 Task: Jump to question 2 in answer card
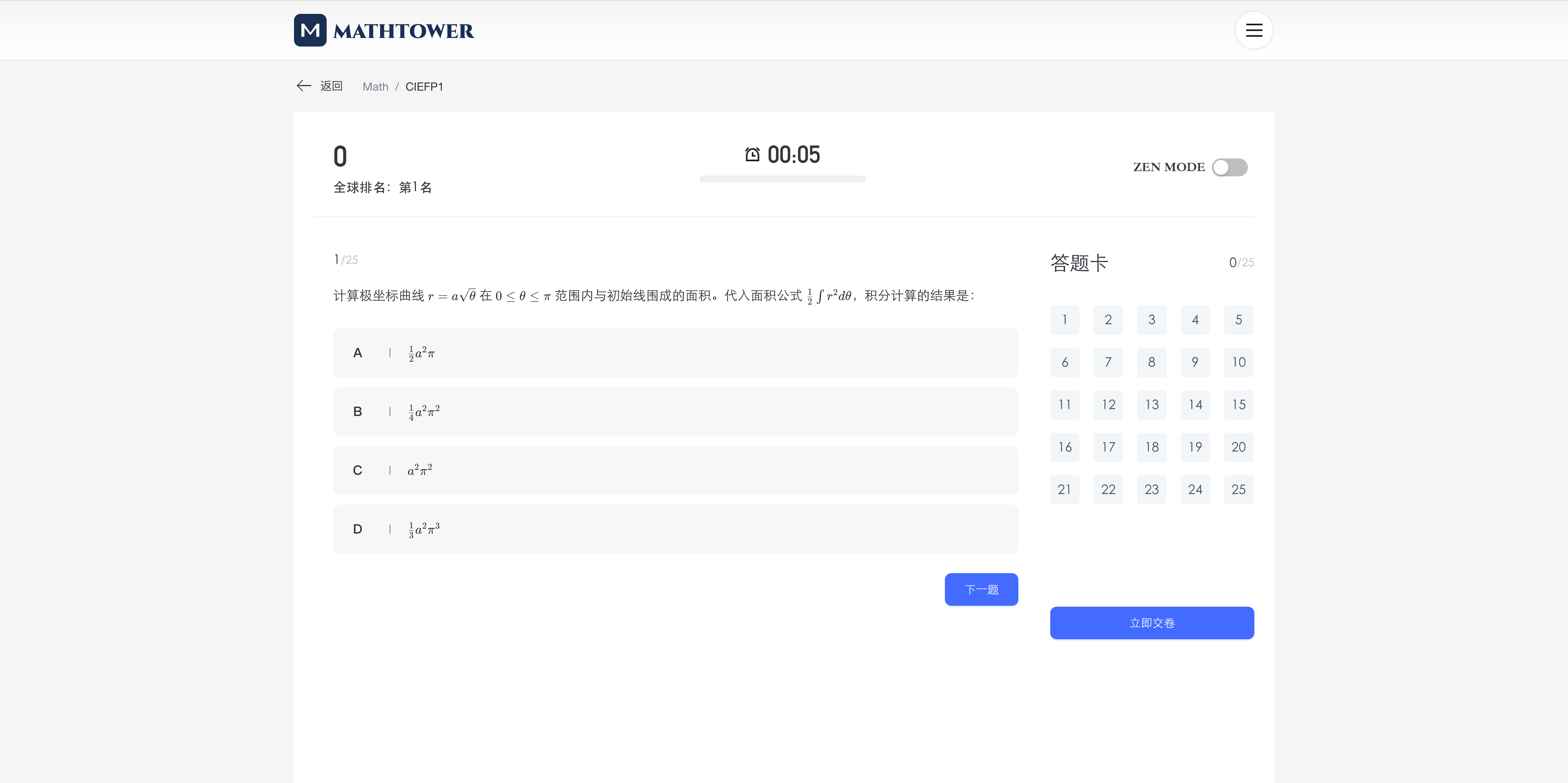click(x=1108, y=320)
